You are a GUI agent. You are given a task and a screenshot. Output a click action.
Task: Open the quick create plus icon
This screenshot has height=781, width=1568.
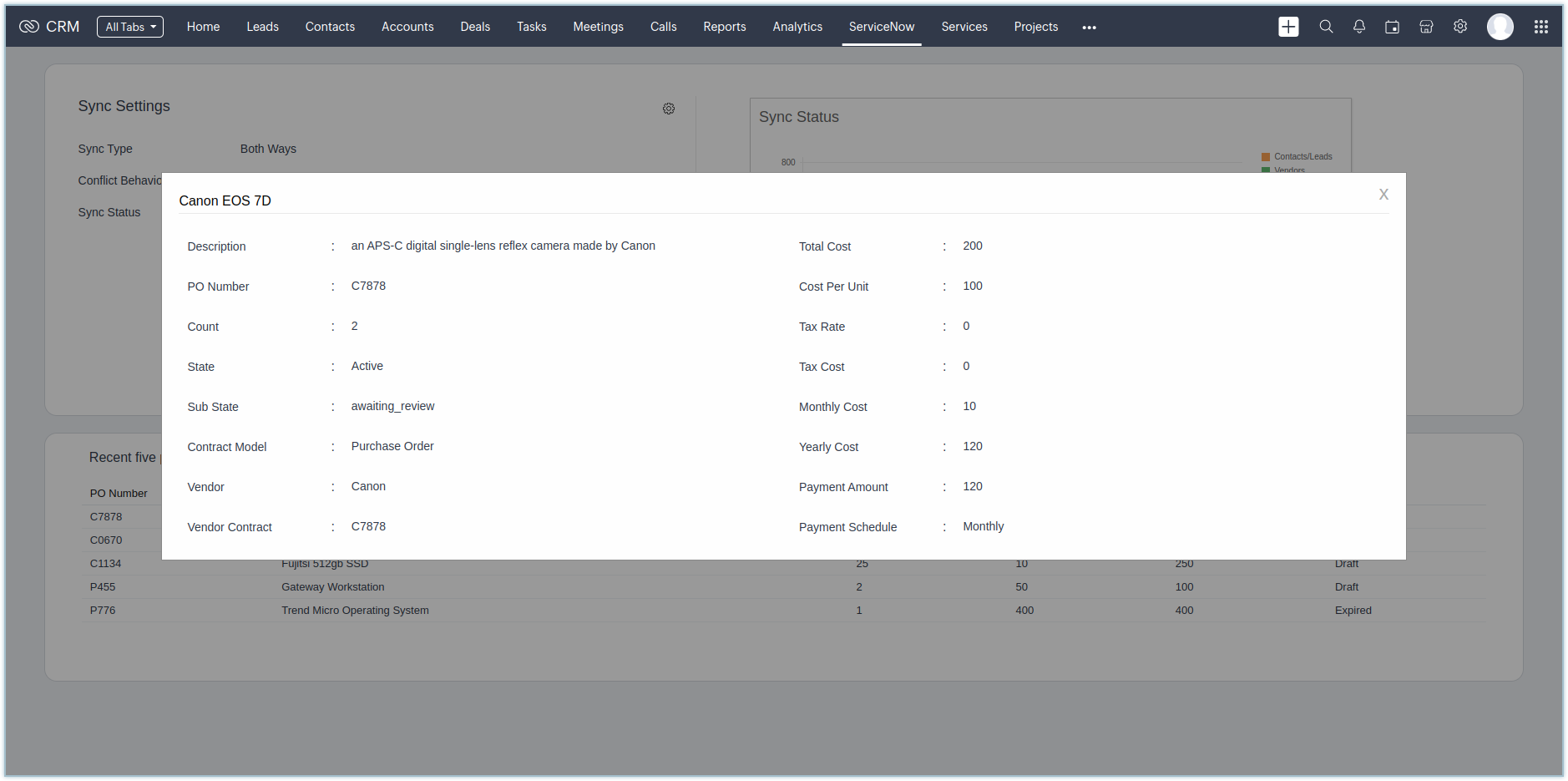point(1288,27)
